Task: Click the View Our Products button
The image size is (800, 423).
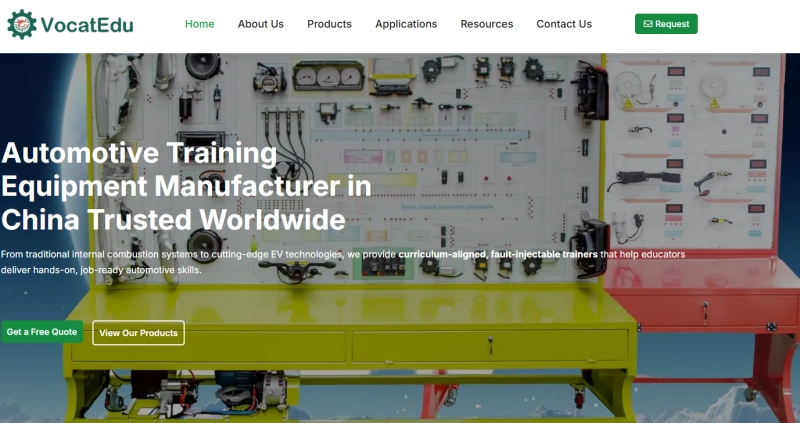Action: (x=138, y=333)
